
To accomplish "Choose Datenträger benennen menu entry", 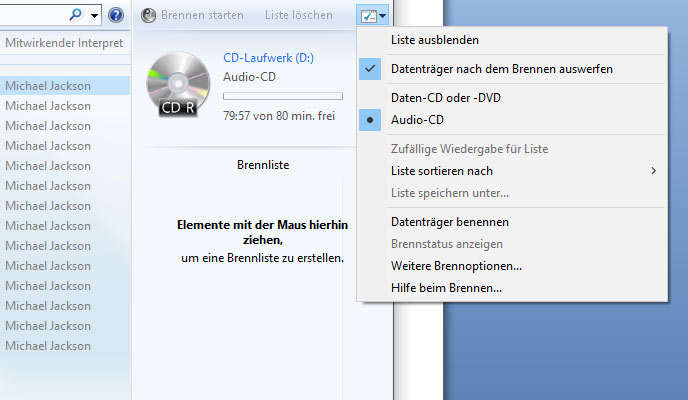I will pos(449,222).
